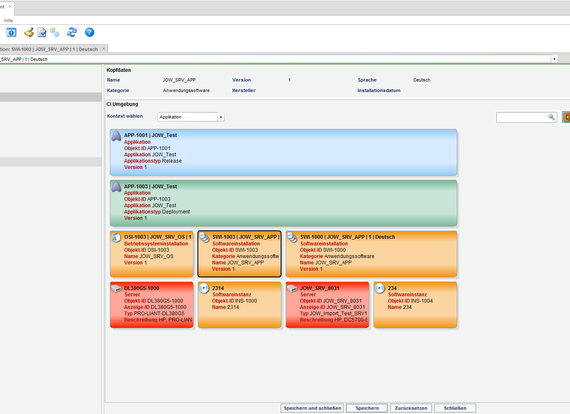Open the Kontext wählen dropdown arrow
The image size is (570, 414).
pos(221,117)
